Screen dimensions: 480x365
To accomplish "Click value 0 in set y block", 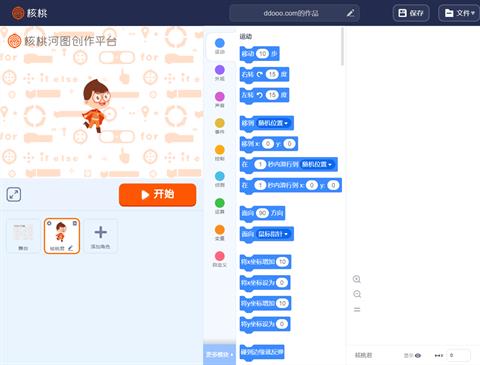I will coord(282,324).
